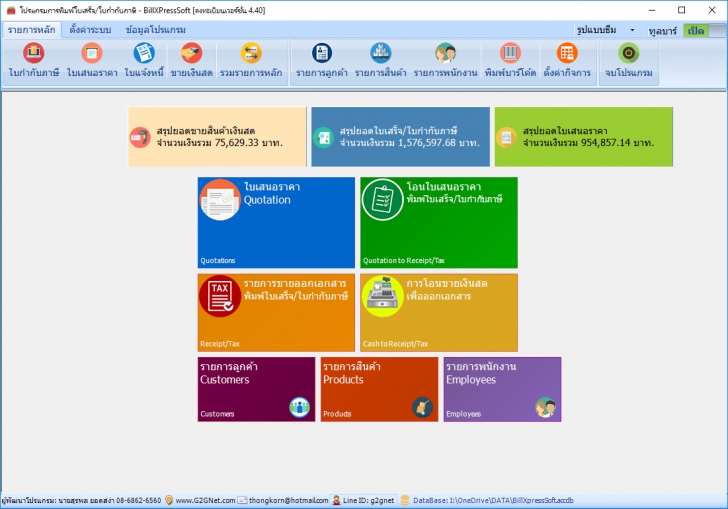Click the 1,576,597.68 บาท amount text
This screenshot has width=728, height=509.
click(x=439, y=143)
